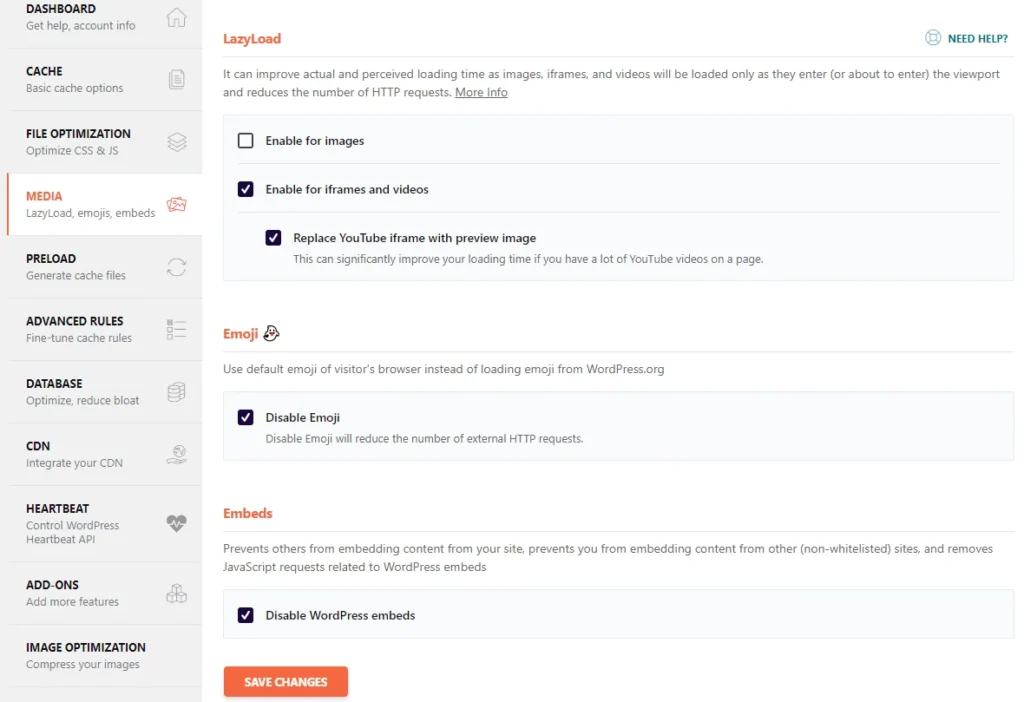Click the Heartbeat heart icon

coord(176,523)
